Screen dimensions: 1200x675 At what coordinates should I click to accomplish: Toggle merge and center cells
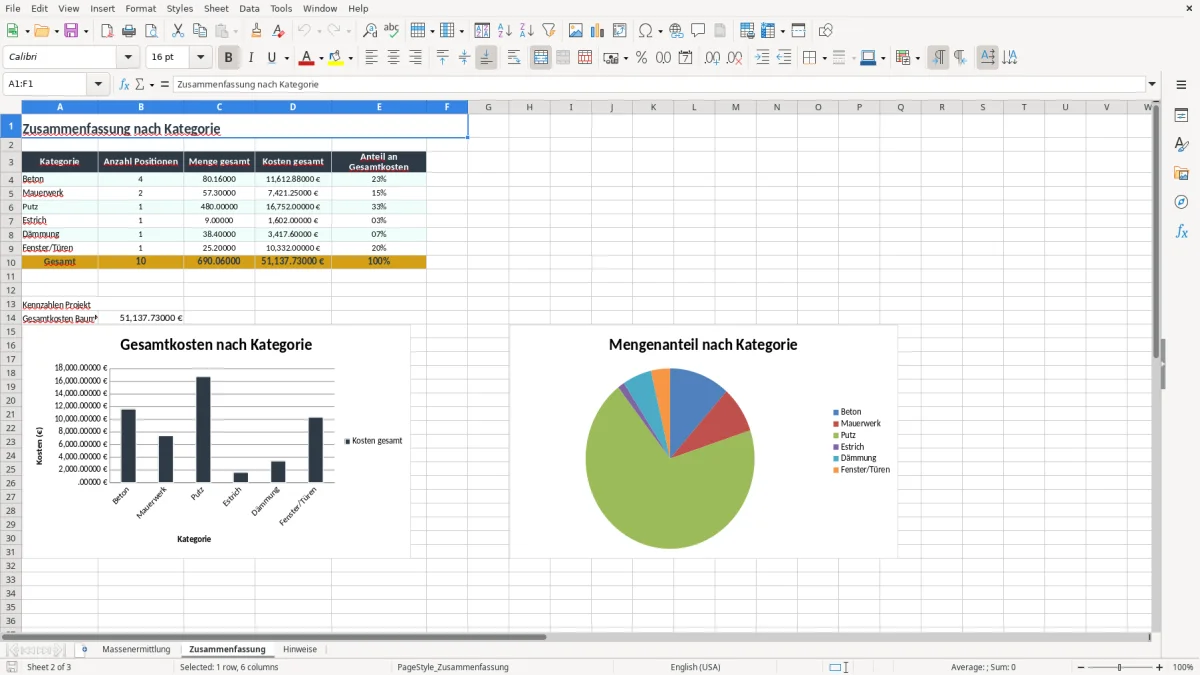[541, 58]
